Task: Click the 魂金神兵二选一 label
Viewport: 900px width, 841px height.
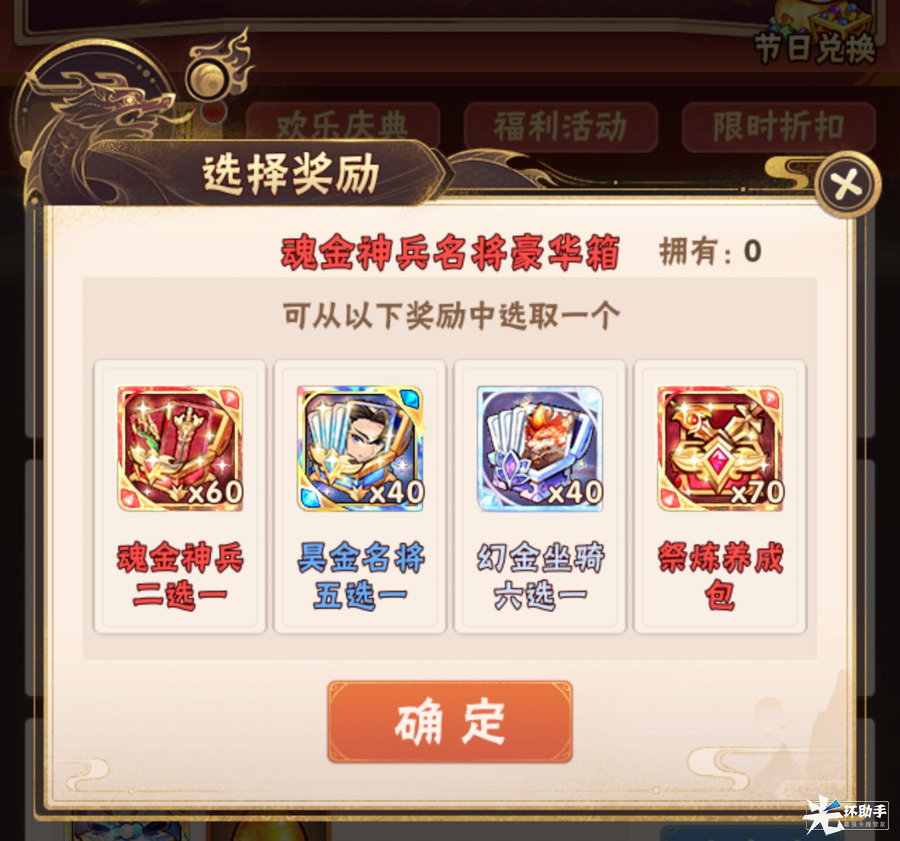Action: pyautogui.click(x=180, y=576)
